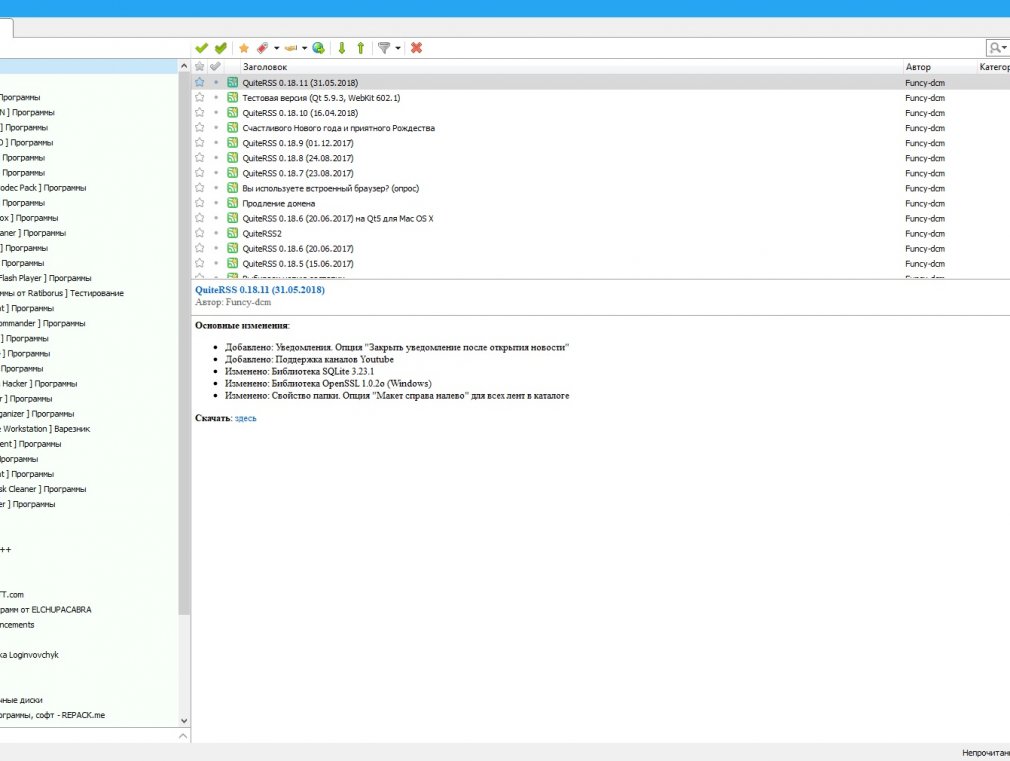Select news 'QuiteRSS 0.18.5 (15.06.2017)'
This screenshot has width=1010, height=761.
point(298,264)
